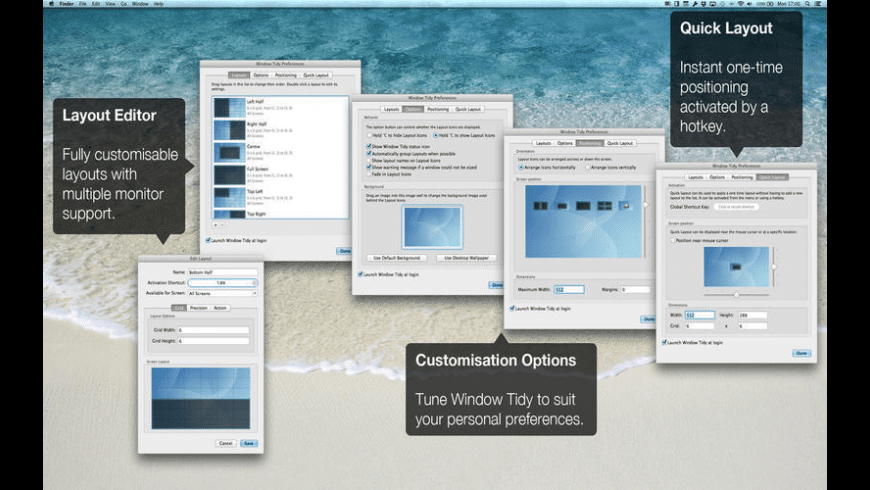
Task: Clear the Activation Shortcut field icon
Action: [x=253, y=282]
